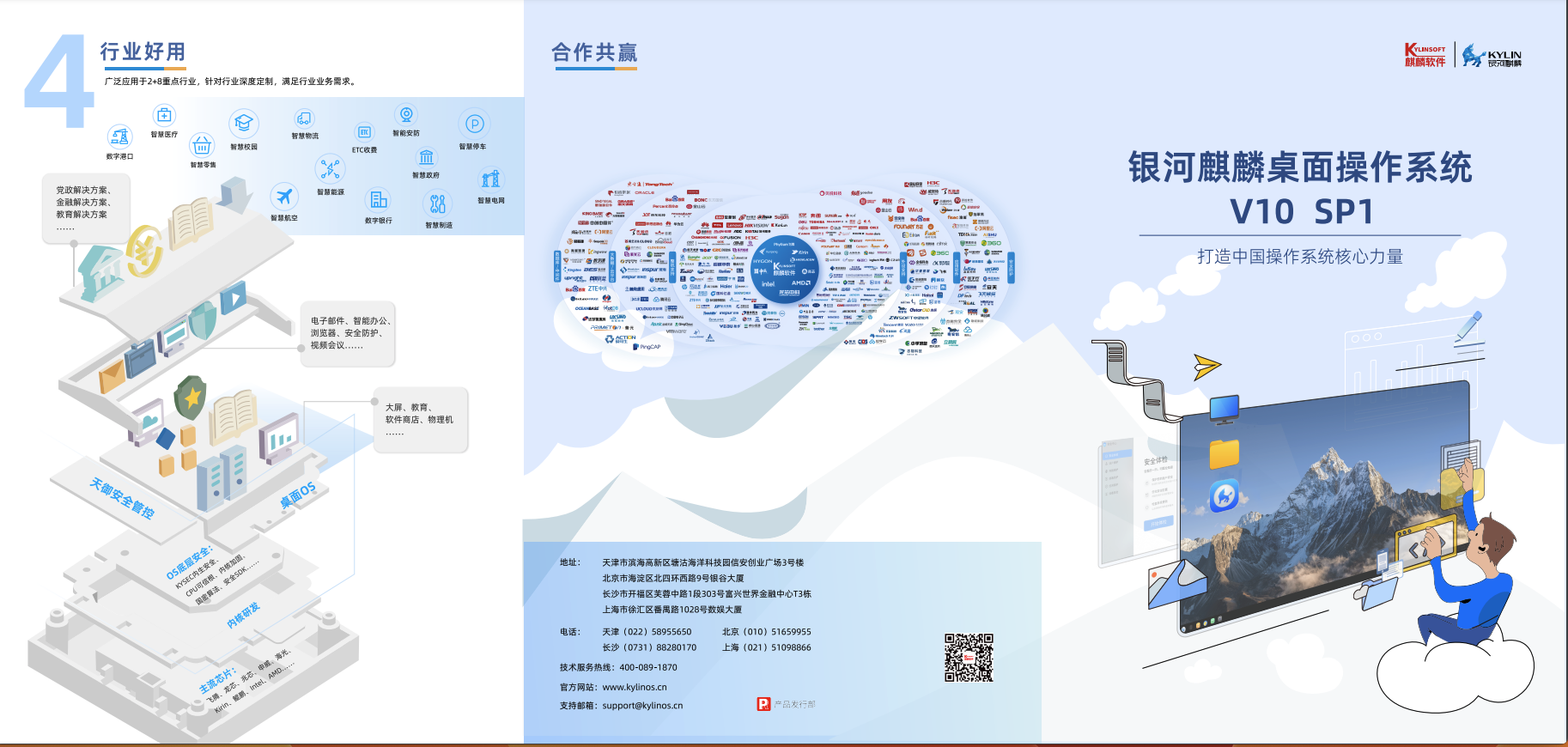
Task: Click the 打造中国操作系统核心力量 slogan
Action: tap(1300, 257)
